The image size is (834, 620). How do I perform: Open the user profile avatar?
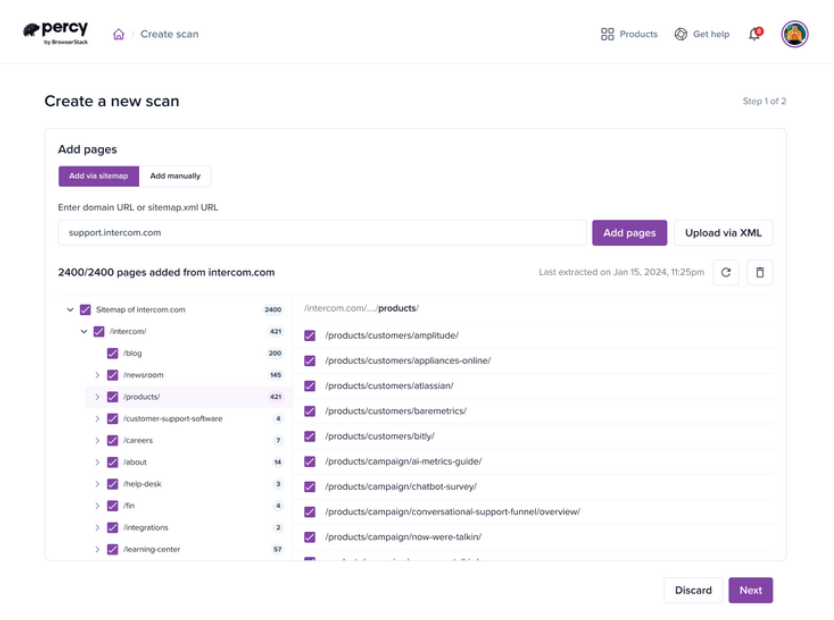pos(794,34)
